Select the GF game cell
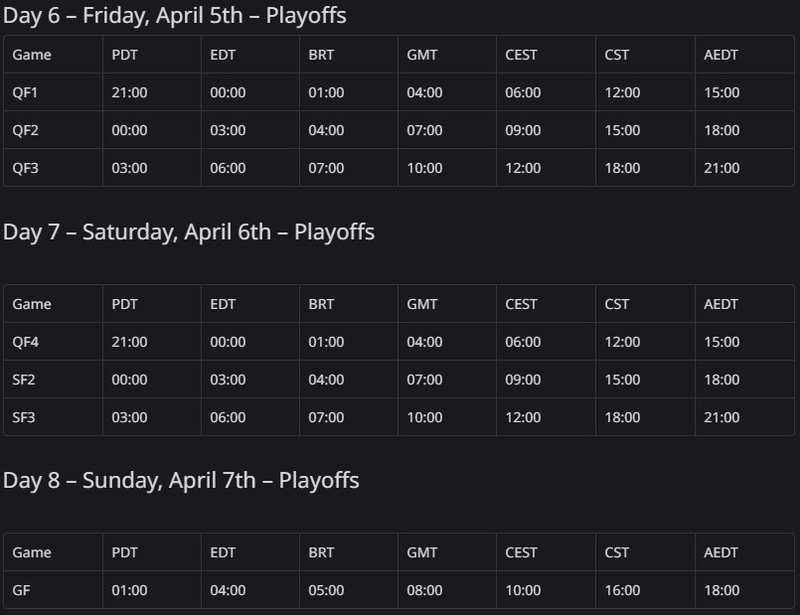Image resolution: width=800 pixels, height=615 pixels. tap(53, 590)
